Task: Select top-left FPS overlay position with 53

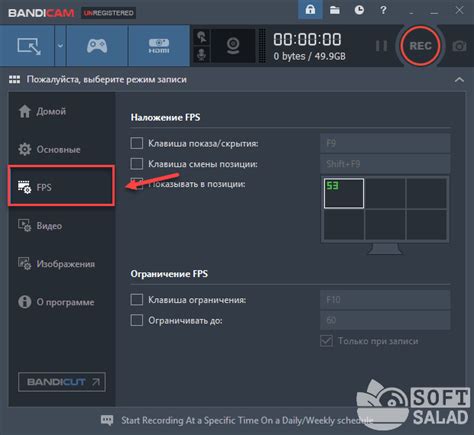Action: [x=344, y=193]
